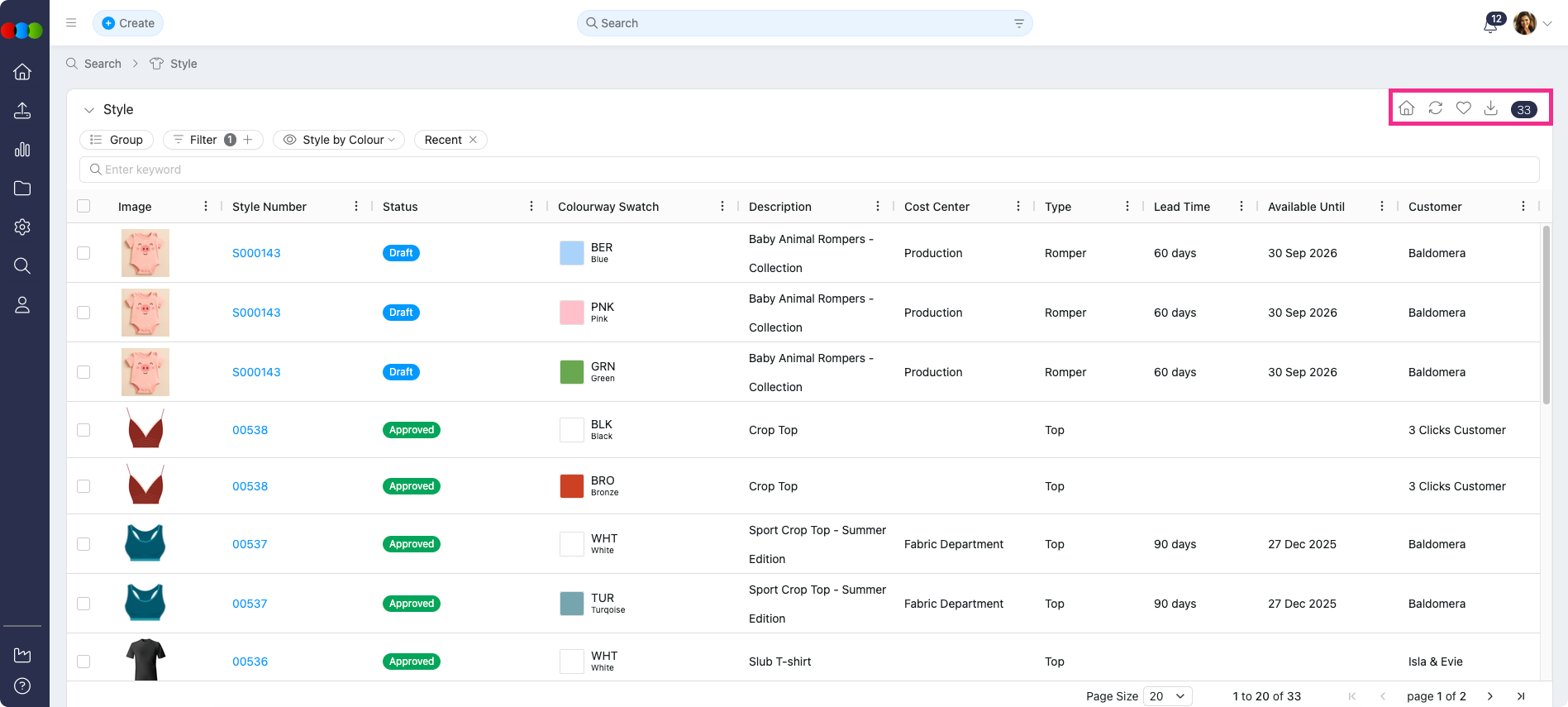Open Style Number column options menu
The image size is (1568, 707).
356,206
